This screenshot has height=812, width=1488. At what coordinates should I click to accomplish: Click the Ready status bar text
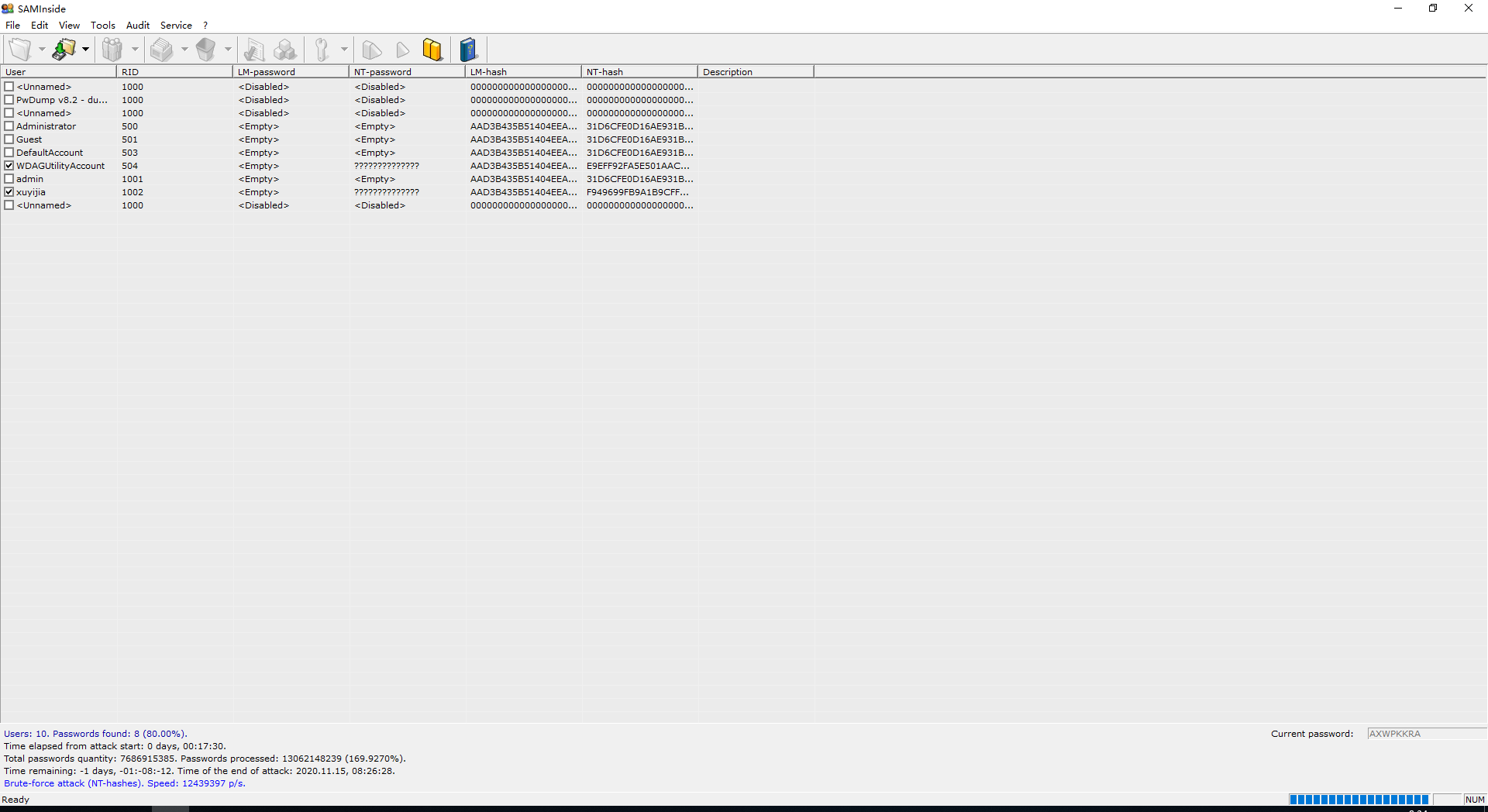(x=15, y=800)
